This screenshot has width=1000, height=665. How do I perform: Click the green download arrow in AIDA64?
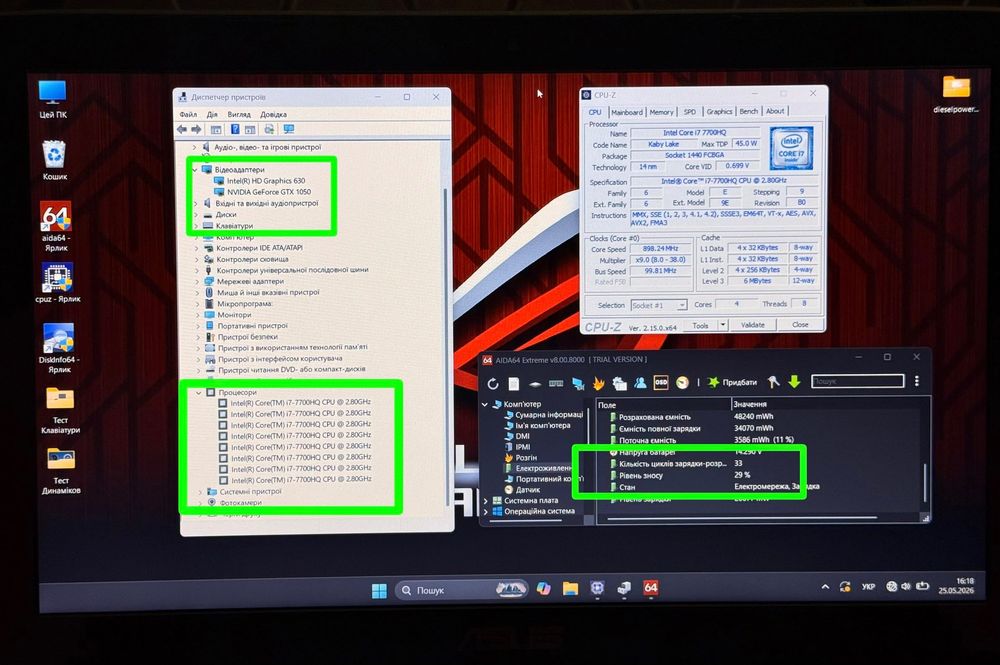click(794, 381)
